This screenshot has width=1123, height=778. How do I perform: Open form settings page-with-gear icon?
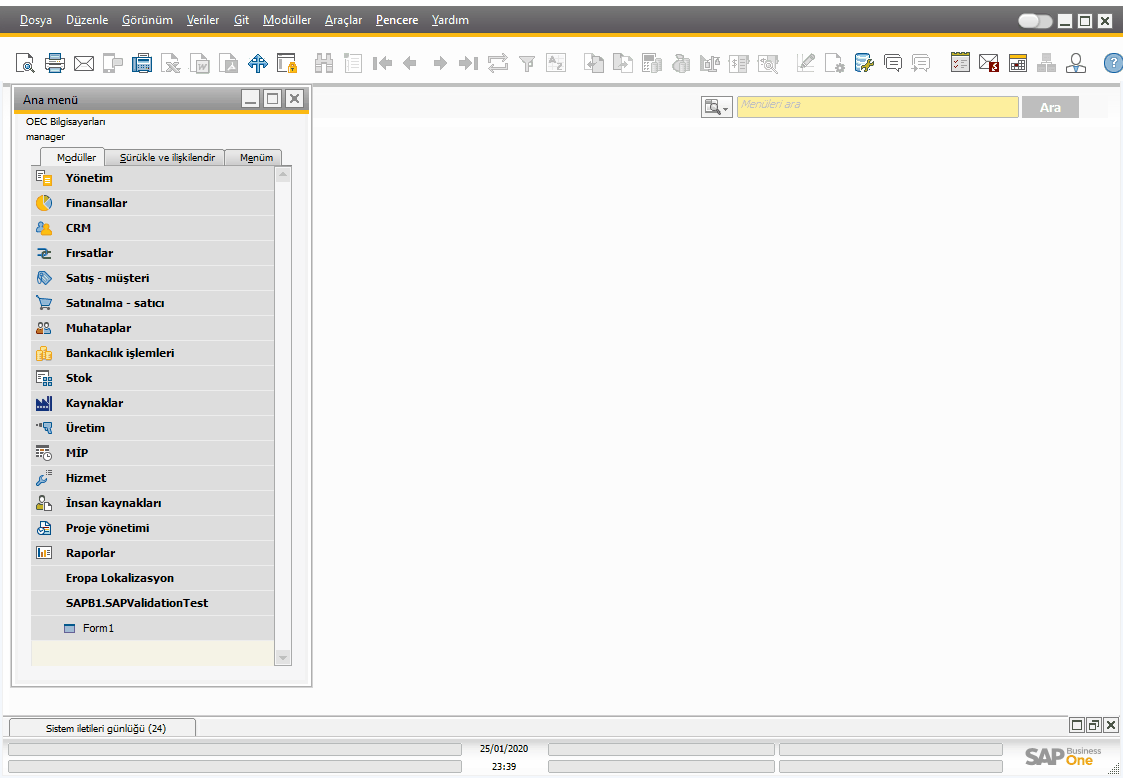coord(834,63)
